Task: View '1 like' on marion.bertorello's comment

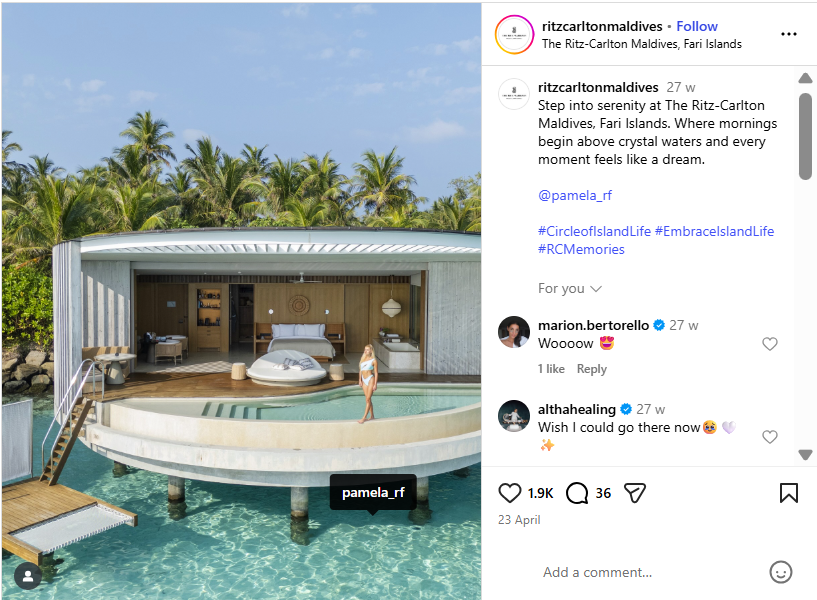Action: [x=551, y=368]
